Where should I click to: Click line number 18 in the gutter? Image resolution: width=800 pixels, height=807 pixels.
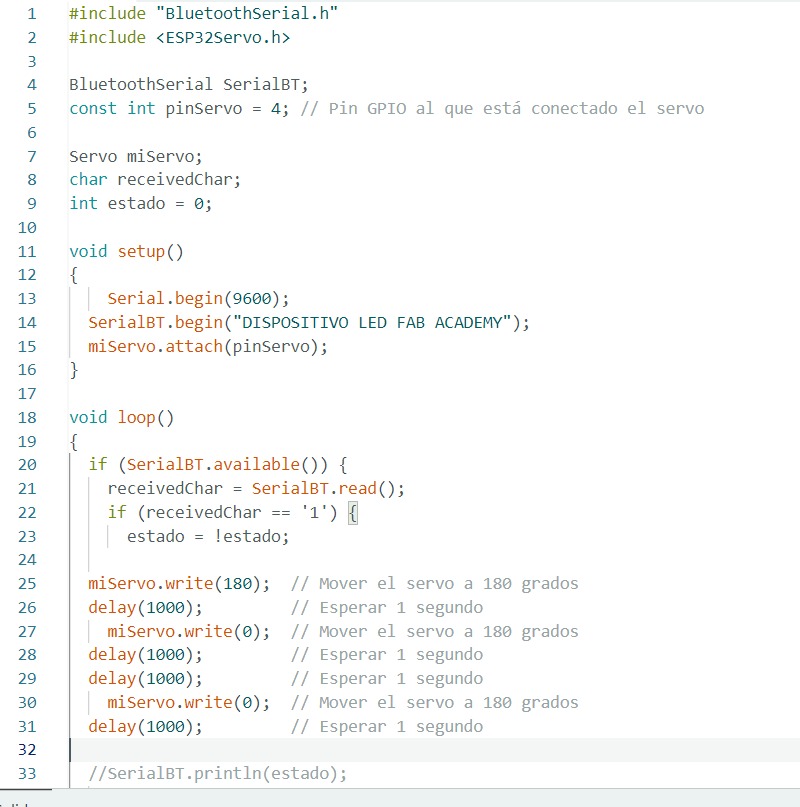tap(27, 417)
